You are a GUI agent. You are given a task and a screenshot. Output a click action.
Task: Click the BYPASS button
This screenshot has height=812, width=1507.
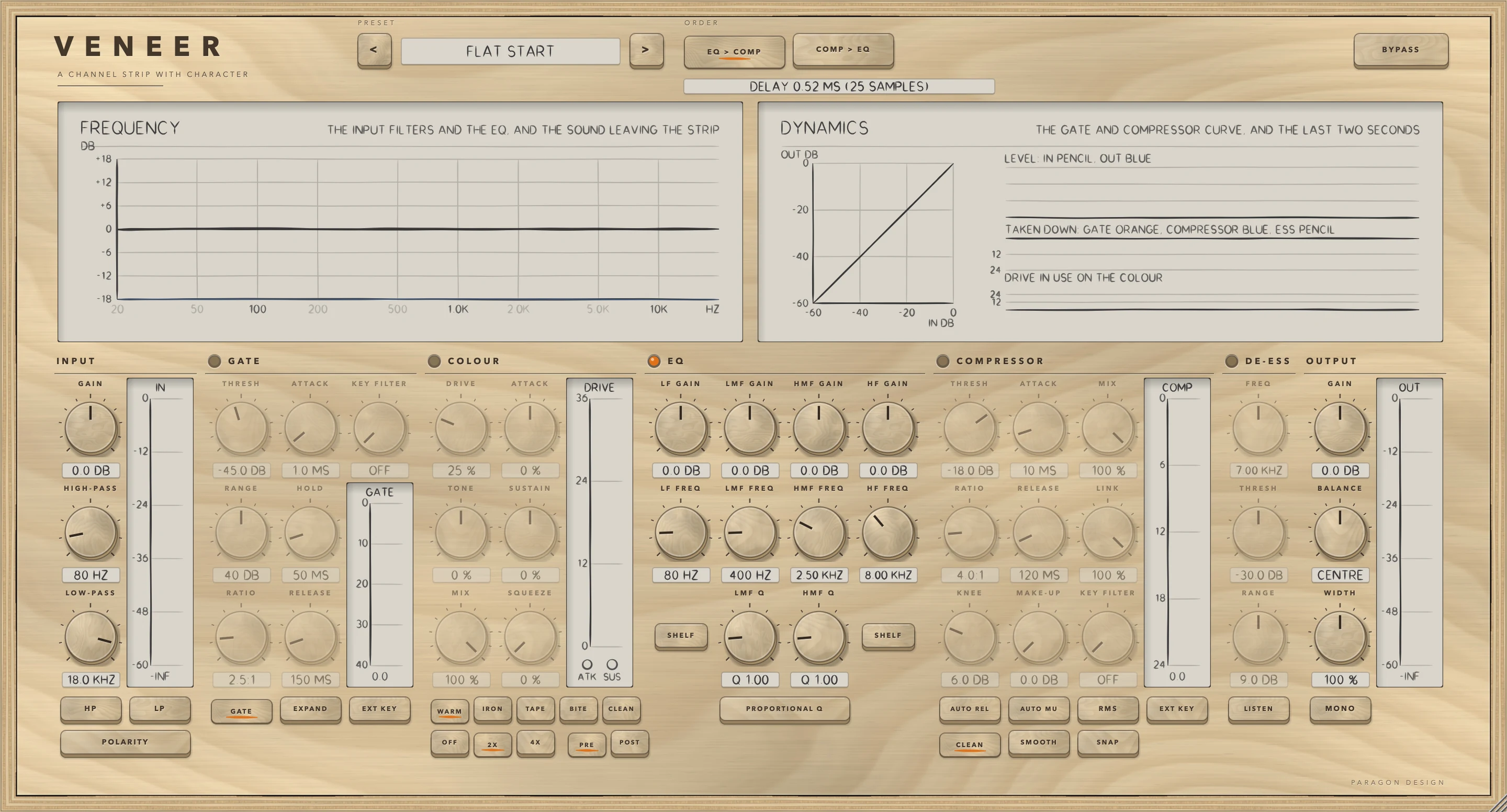point(1401,50)
